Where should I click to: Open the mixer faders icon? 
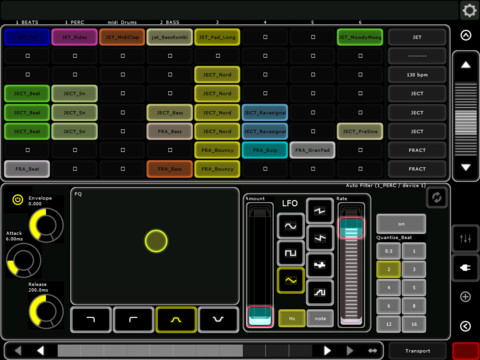click(x=465, y=239)
